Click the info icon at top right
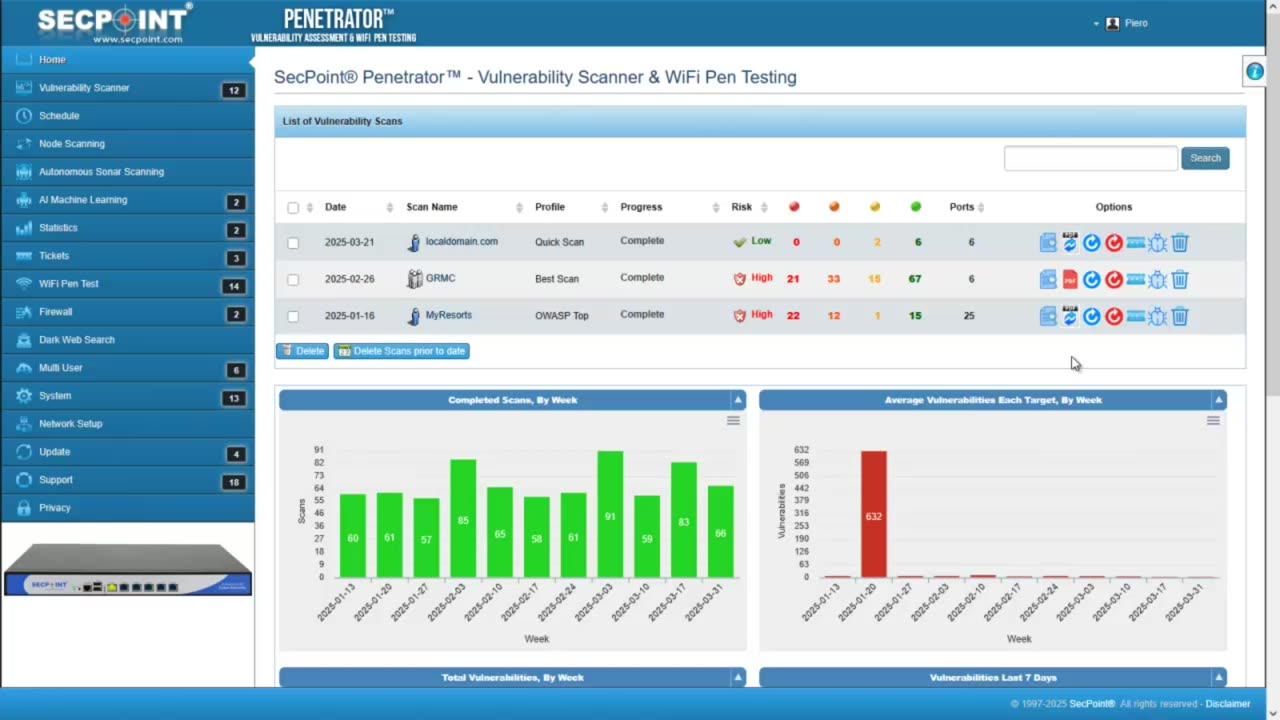This screenshot has height=720, width=1280. [x=1254, y=71]
